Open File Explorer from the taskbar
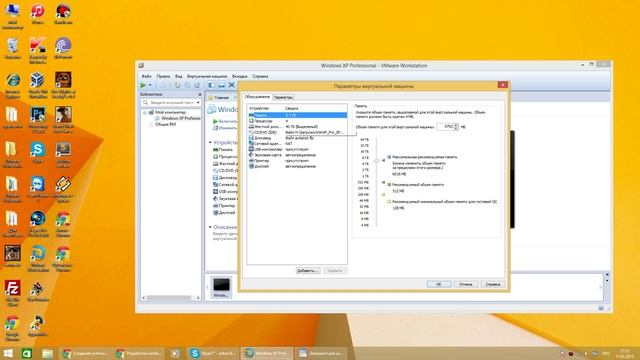Image resolution: width=640 pixels, height=360 pixels. (x=47, y=353)
